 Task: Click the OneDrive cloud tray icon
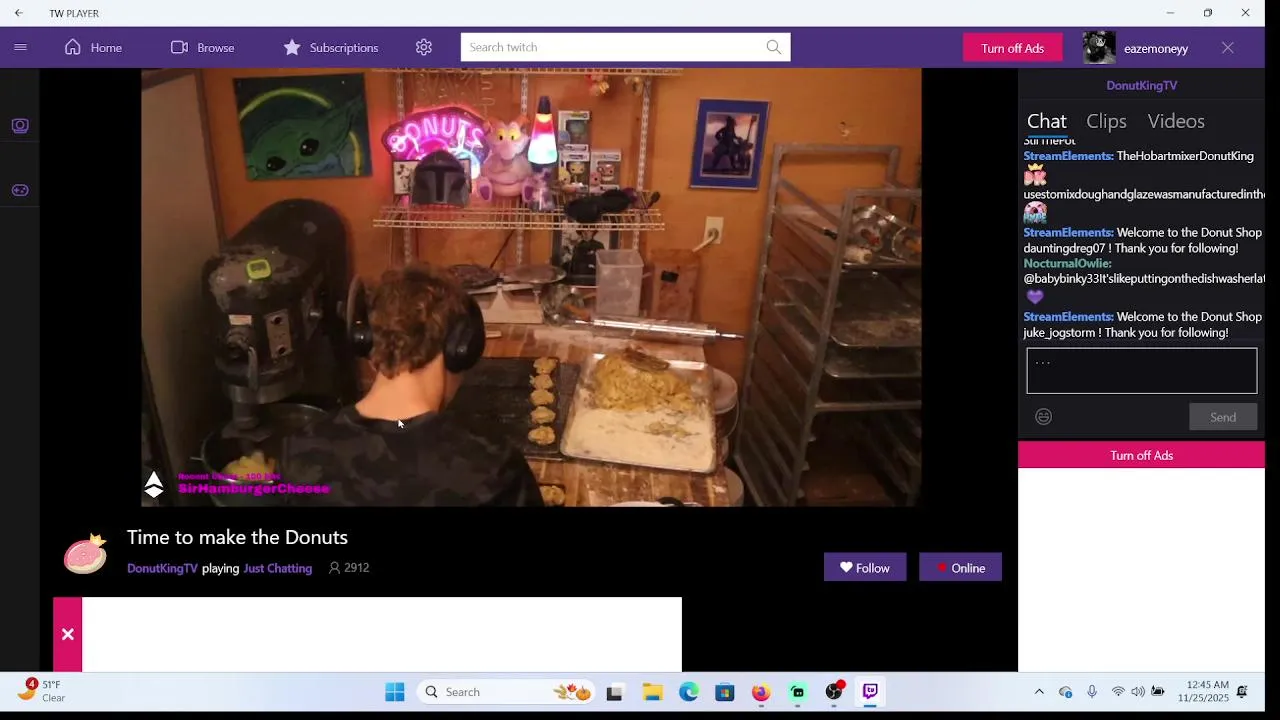1065,692
